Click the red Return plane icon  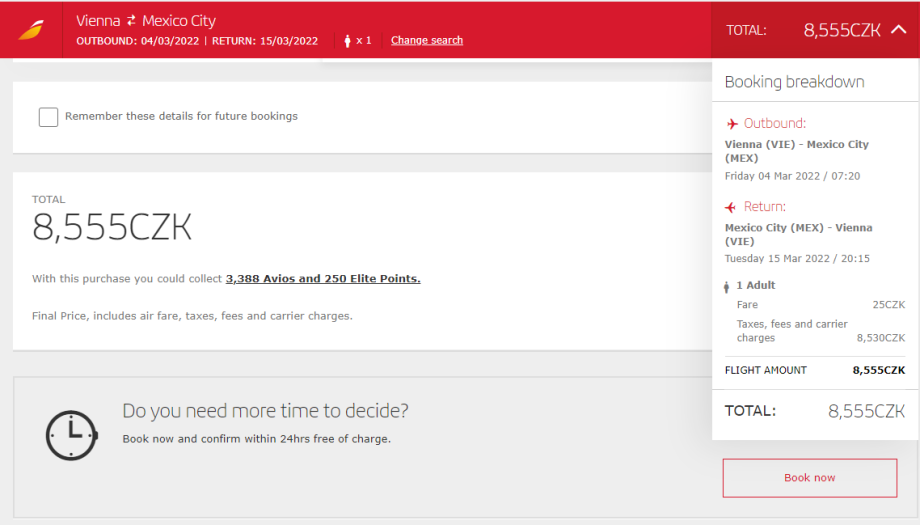732,207
